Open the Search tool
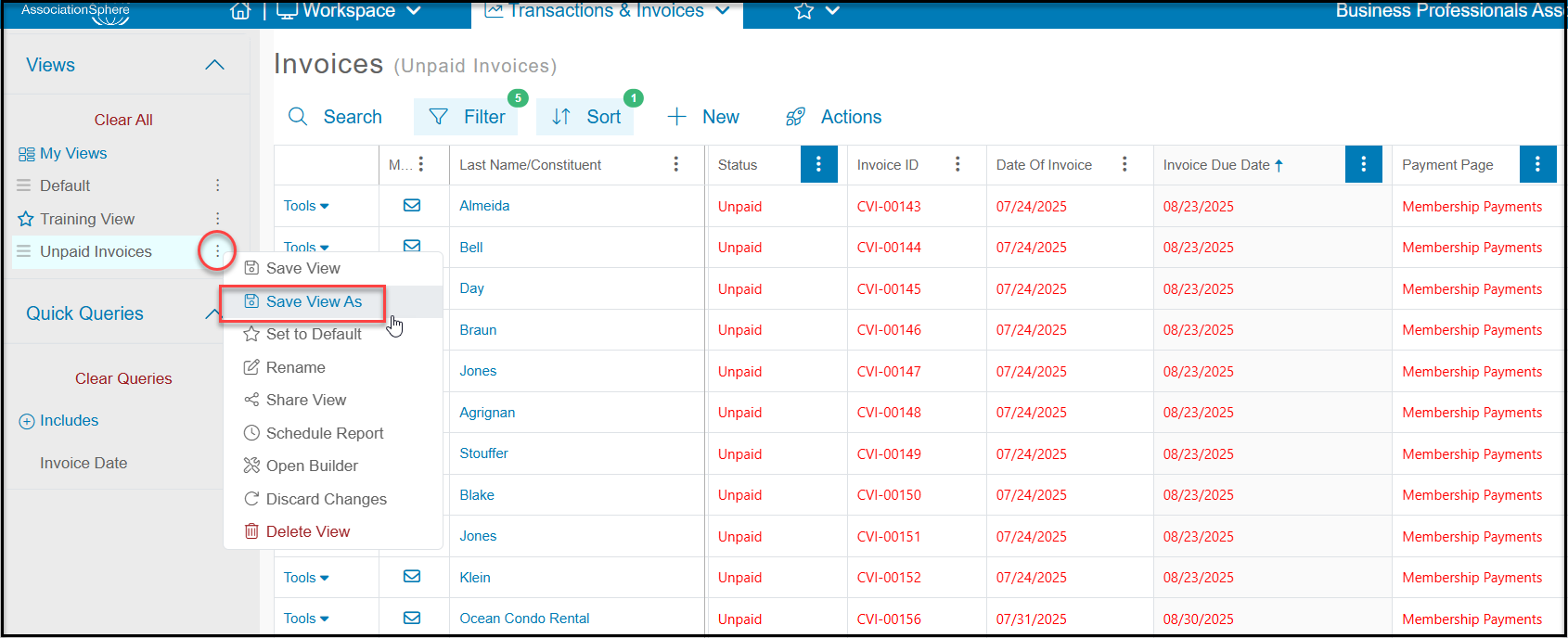 [335, 117]
